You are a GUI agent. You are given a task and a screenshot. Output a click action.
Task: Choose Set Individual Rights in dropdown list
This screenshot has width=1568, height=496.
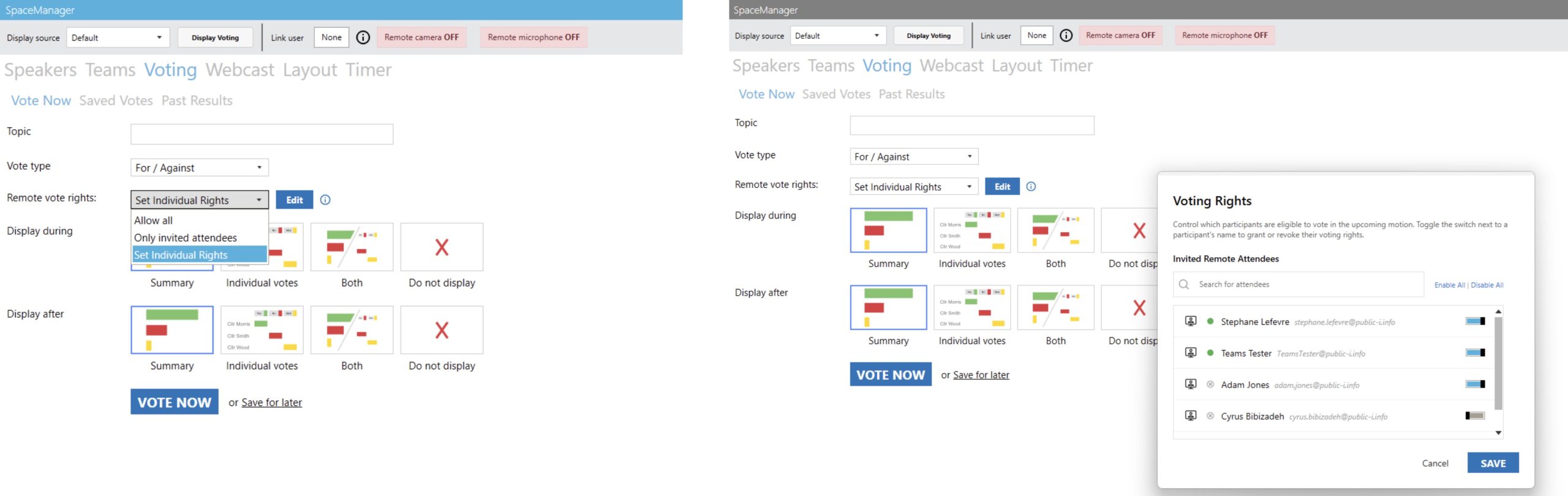200,255
